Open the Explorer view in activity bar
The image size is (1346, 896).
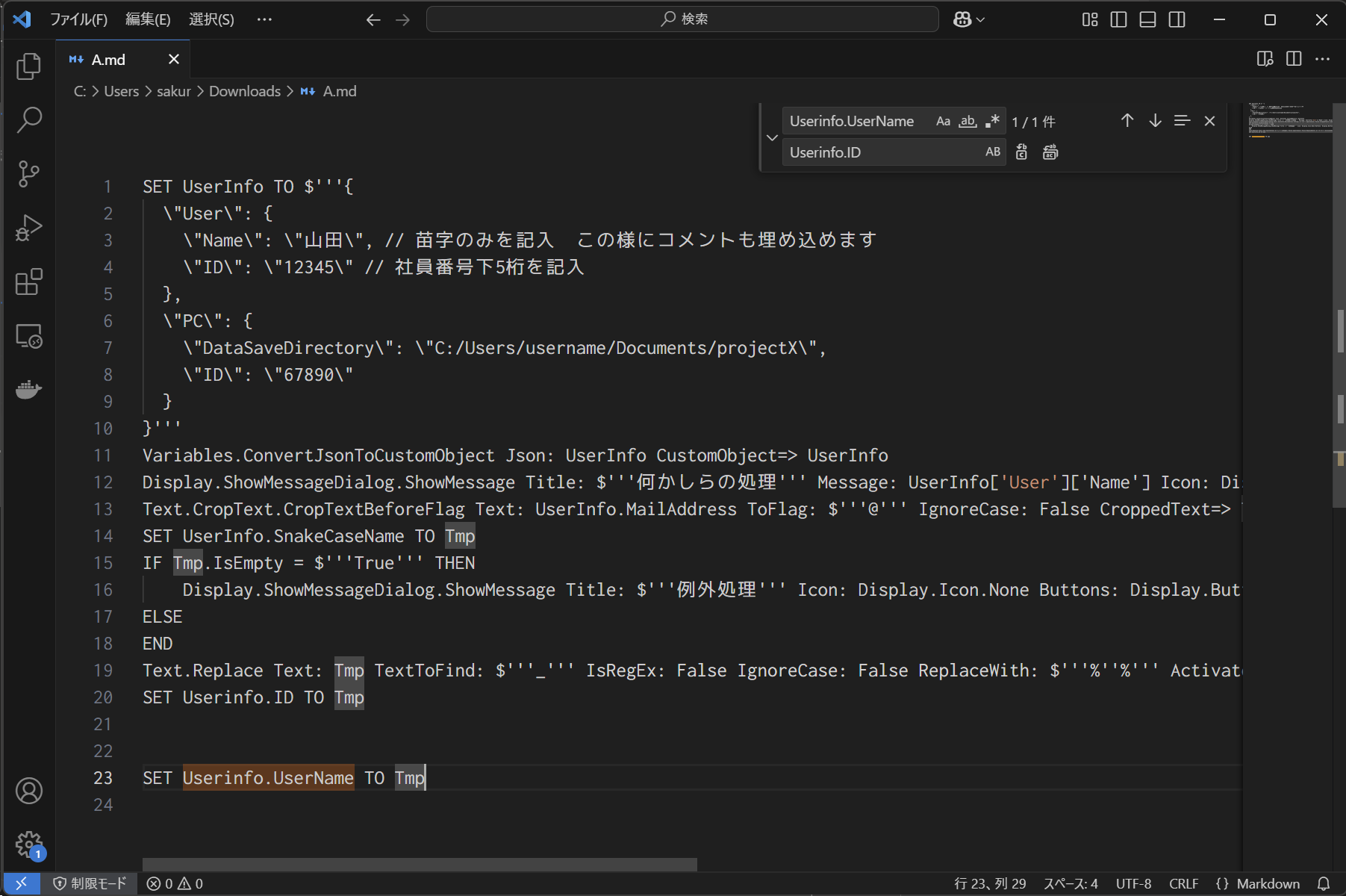28,66
